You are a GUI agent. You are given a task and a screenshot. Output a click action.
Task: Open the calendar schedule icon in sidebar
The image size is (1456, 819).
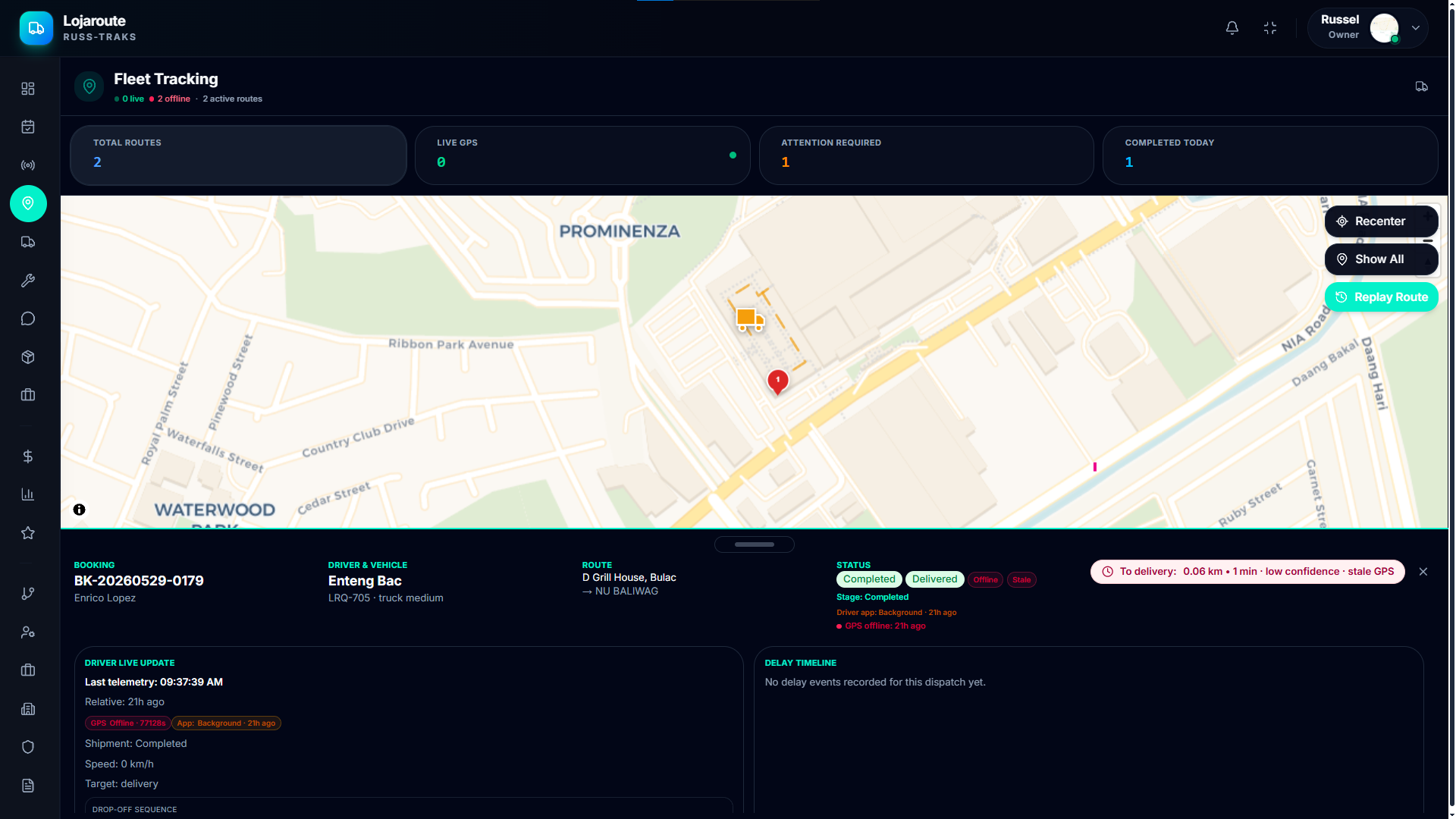[x=28, y=127]
